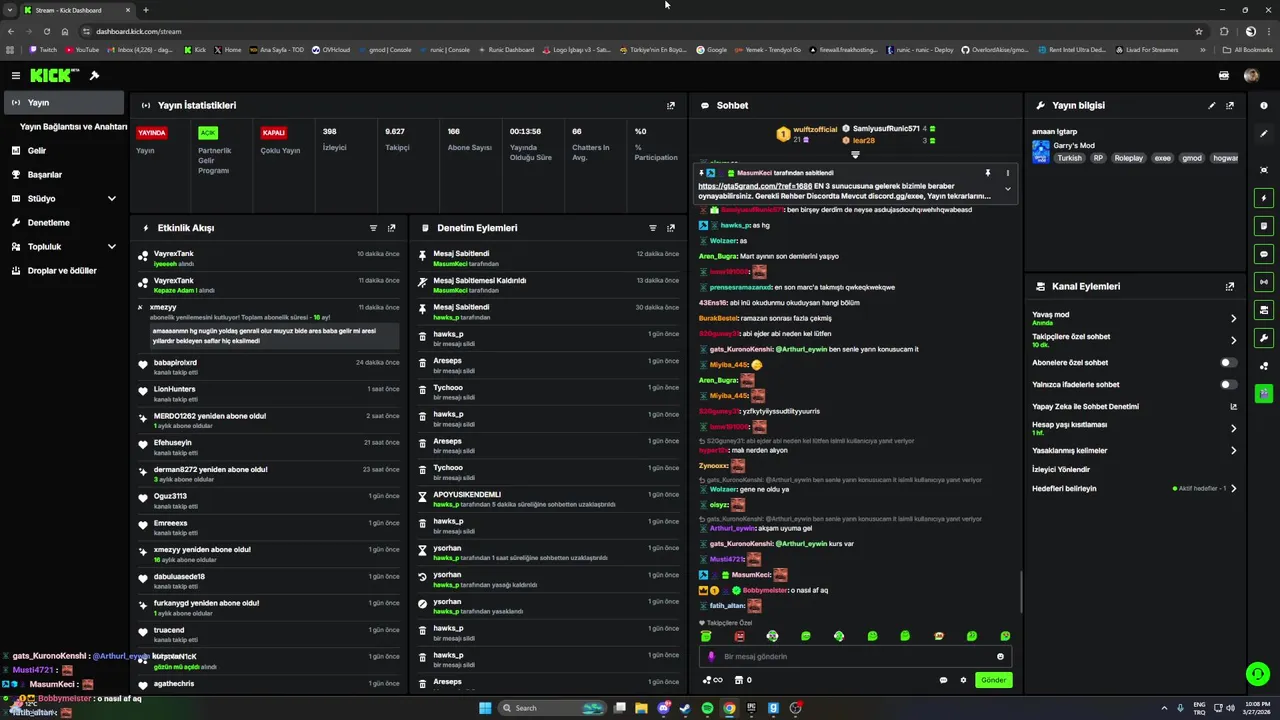Open the filter icon in Denetim Eylemleri
Screen dimensions: 1280x720
coord(653,228)
